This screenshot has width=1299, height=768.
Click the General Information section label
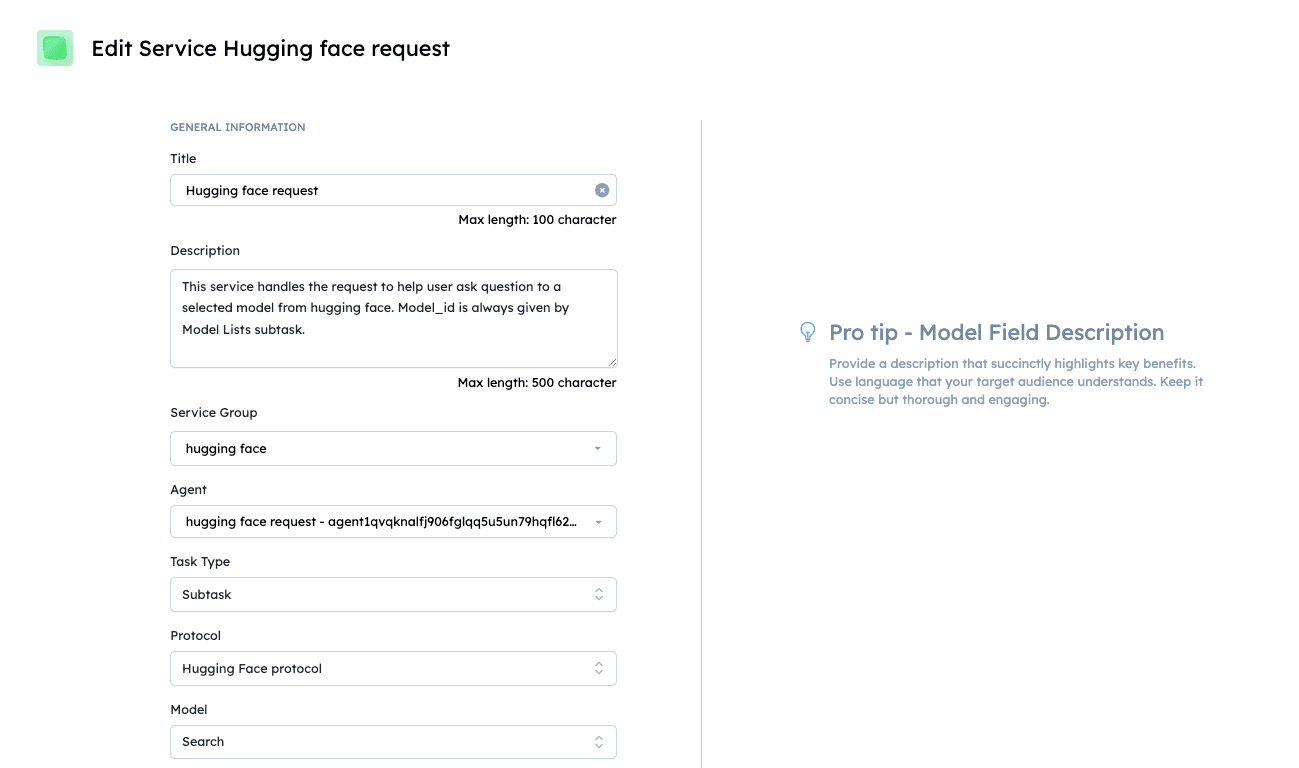point(238,127)
